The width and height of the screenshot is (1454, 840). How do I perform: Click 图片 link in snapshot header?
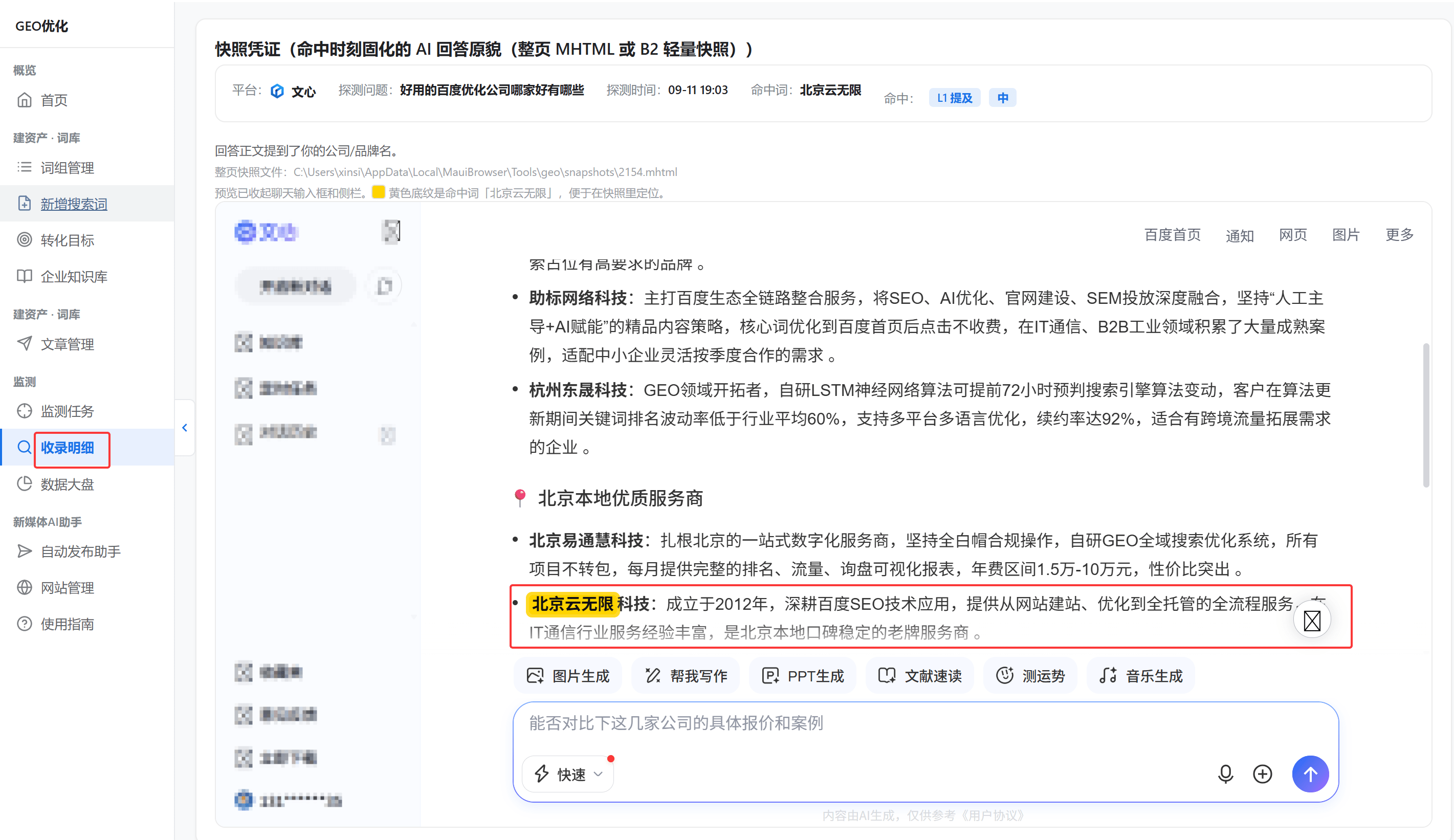click(x=1346, y=235)
